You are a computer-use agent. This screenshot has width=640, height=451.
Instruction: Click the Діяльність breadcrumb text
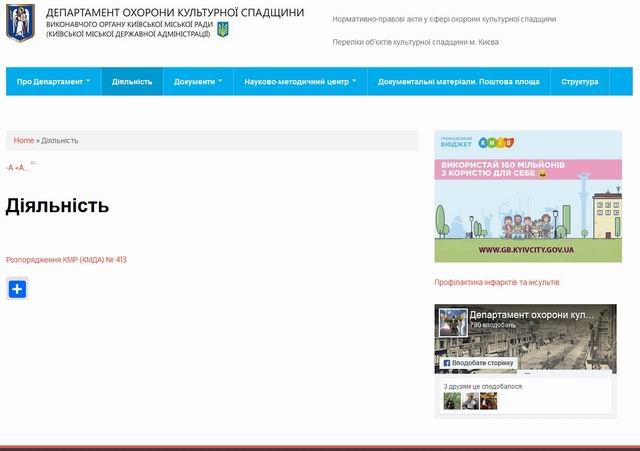60,140
